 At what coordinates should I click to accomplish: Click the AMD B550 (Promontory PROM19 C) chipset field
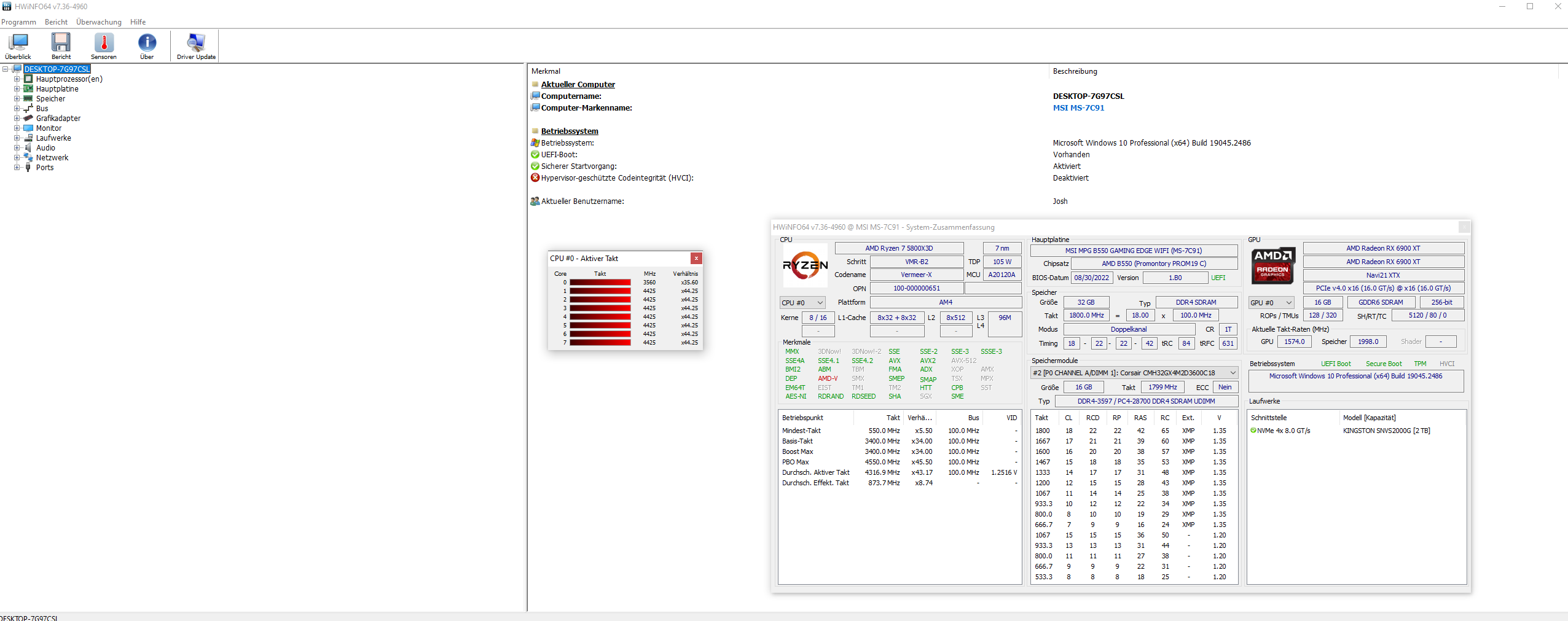(1154, 264)
